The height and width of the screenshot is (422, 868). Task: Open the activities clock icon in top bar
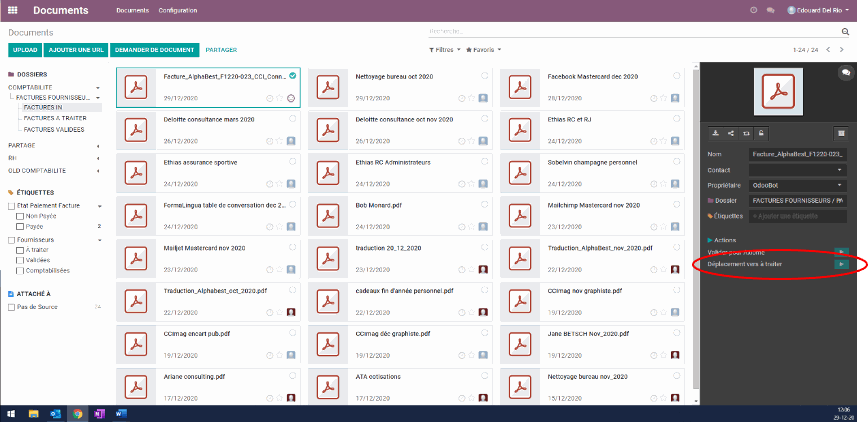(x=753, y=10)
